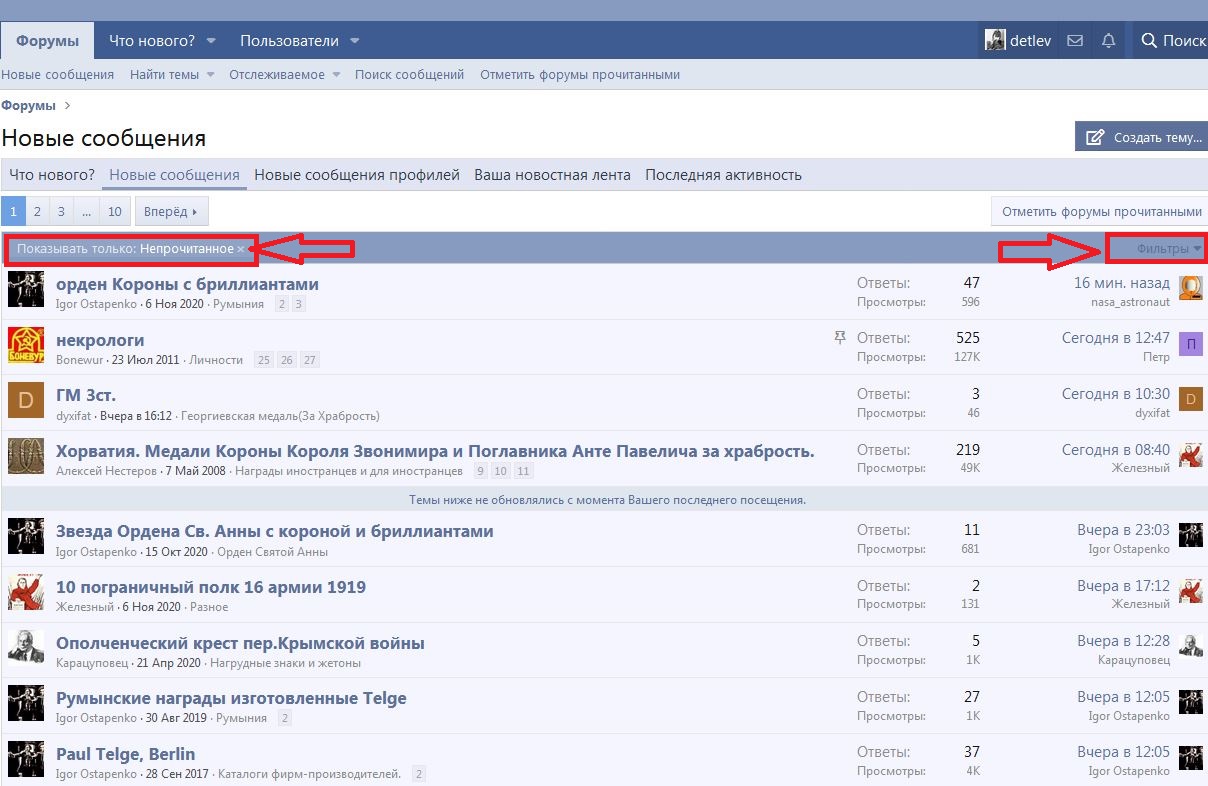This screenshot has width=1208, height=786.
Task: Open thread орден Короны с бриллиантами
Action: pos(187,283)
